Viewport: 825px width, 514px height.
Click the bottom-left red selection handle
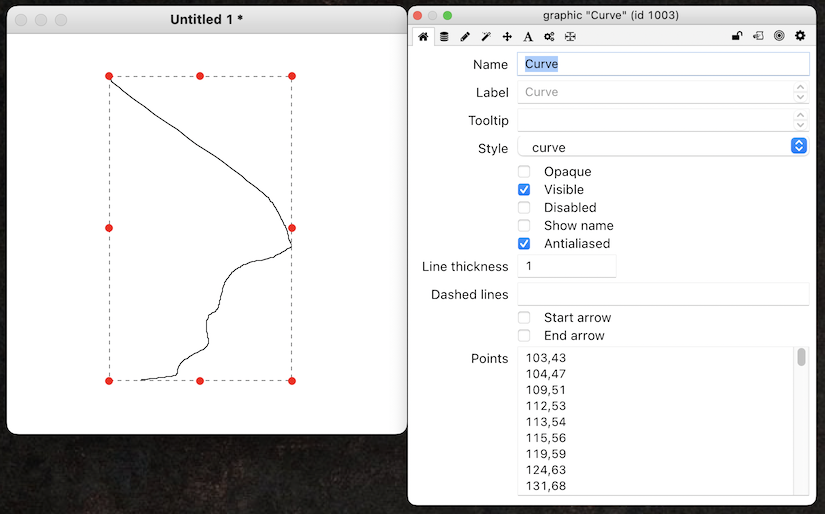coord(109,381)
